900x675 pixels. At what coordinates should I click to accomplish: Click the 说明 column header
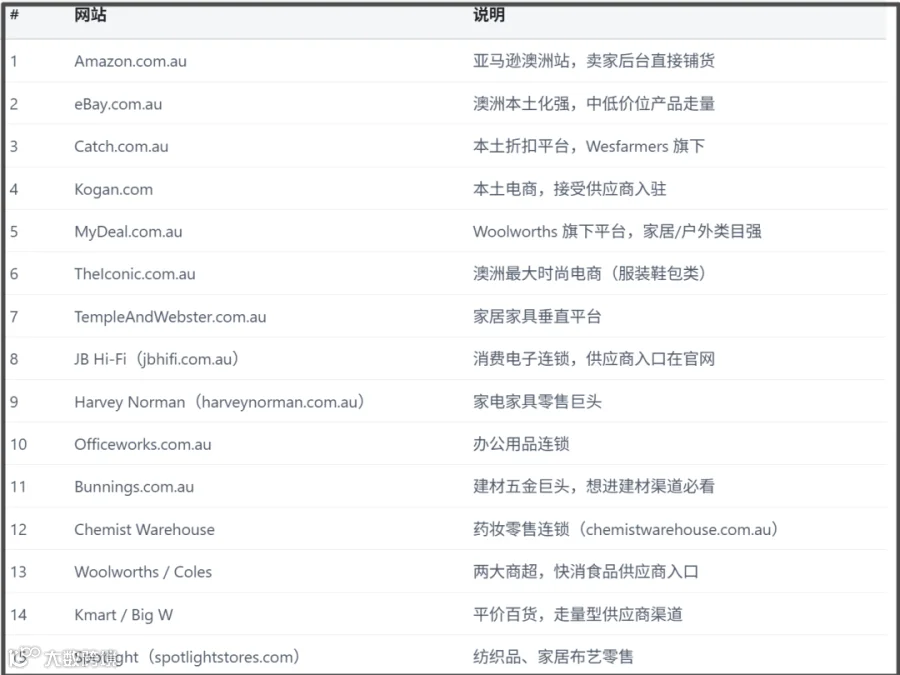click(488, 15)
